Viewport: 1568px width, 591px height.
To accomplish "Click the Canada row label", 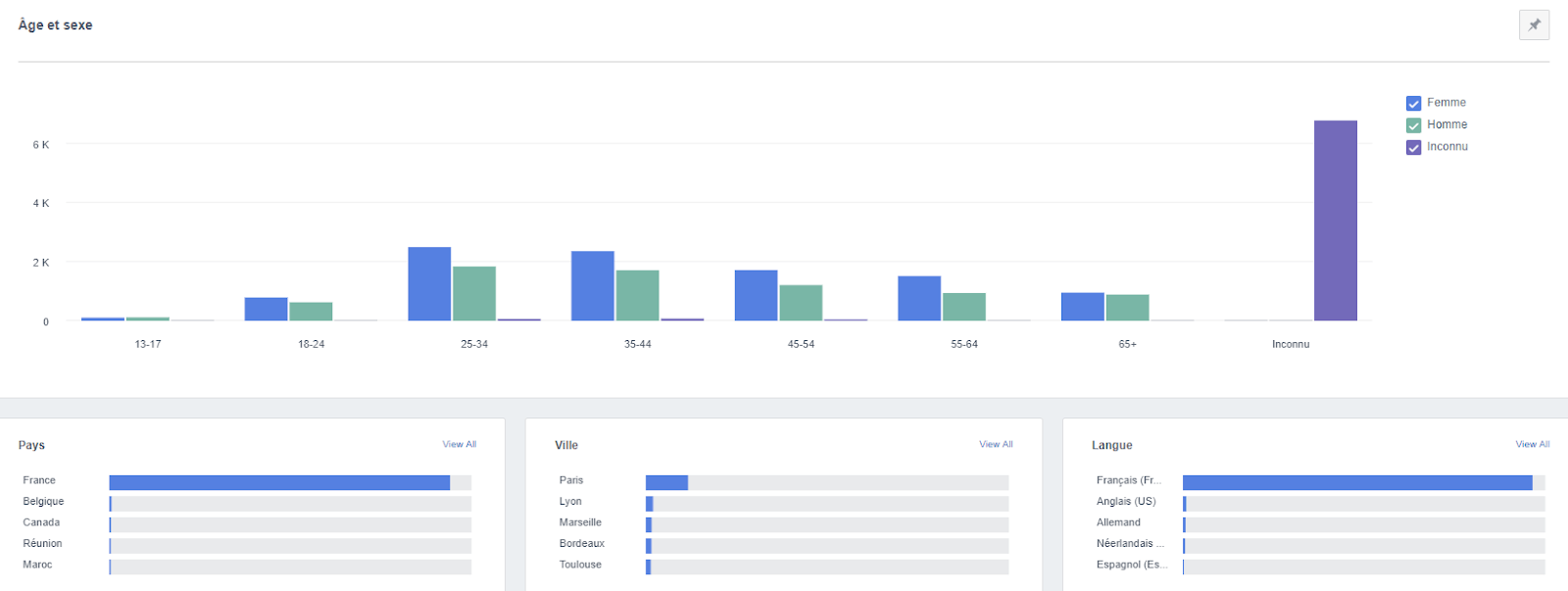I will pos(41,522).
